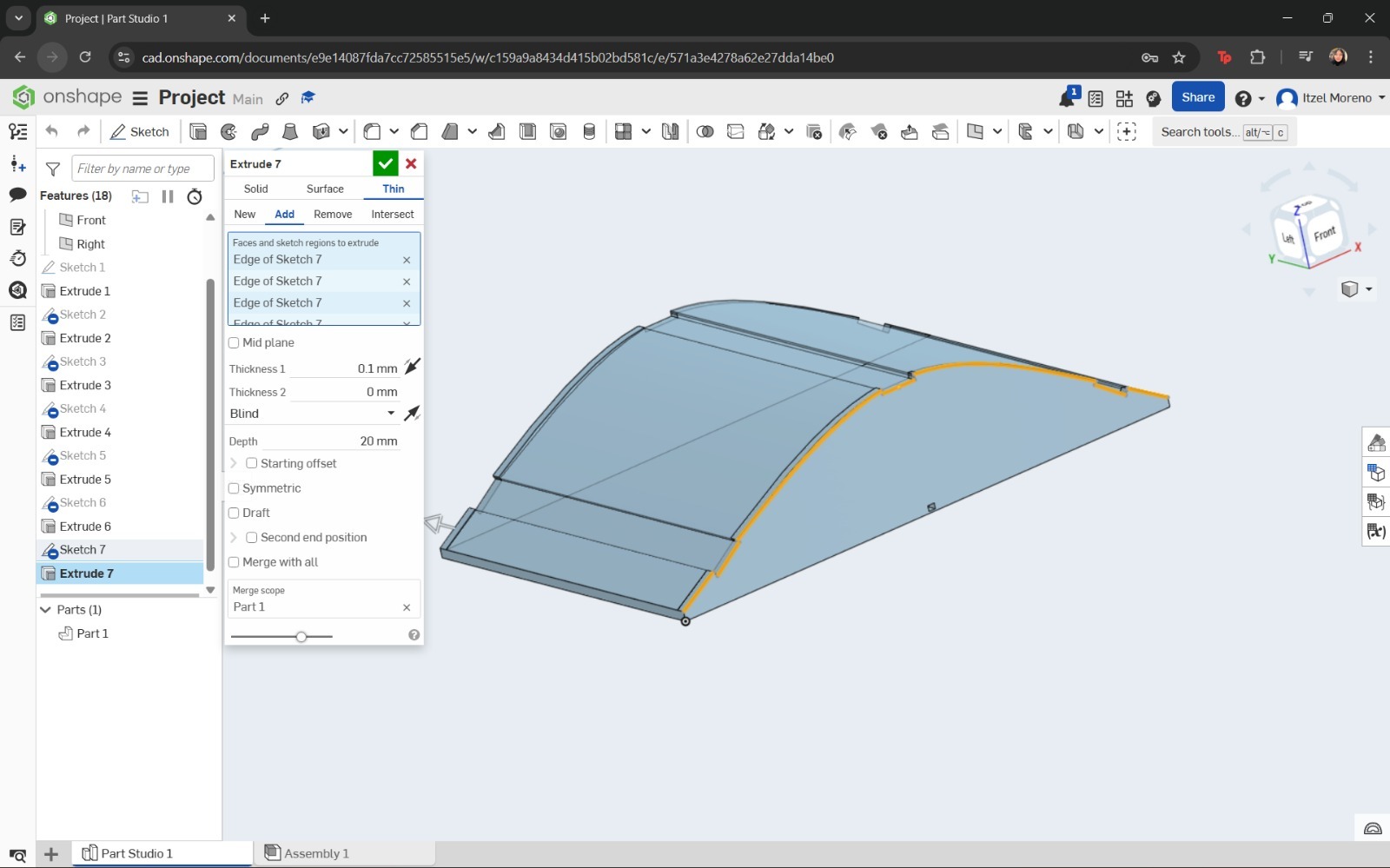Open the Assembly 1 tab
1390x868 pixels.
click(x=314, y=852)
